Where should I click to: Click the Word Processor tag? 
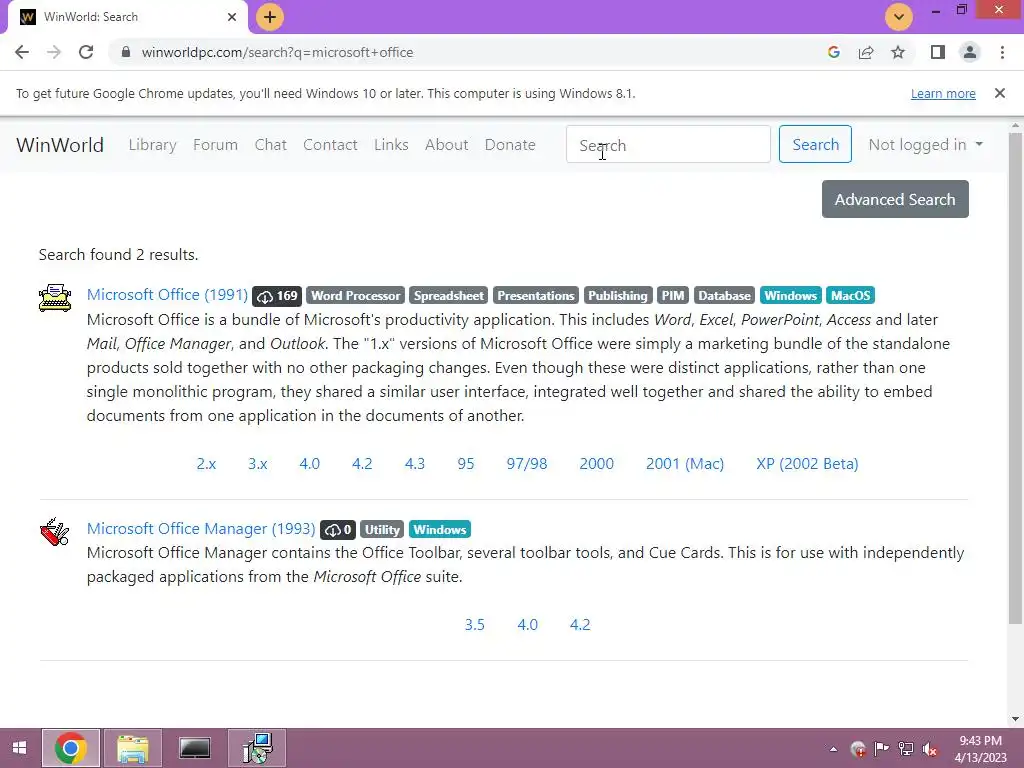point(355,296)
